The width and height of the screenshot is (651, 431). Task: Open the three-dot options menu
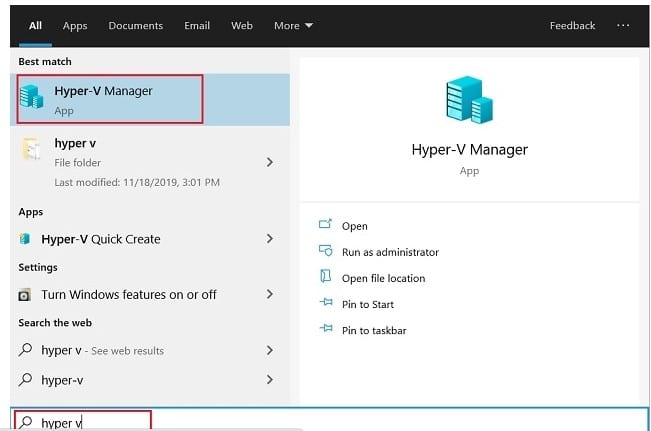[623, 26]
